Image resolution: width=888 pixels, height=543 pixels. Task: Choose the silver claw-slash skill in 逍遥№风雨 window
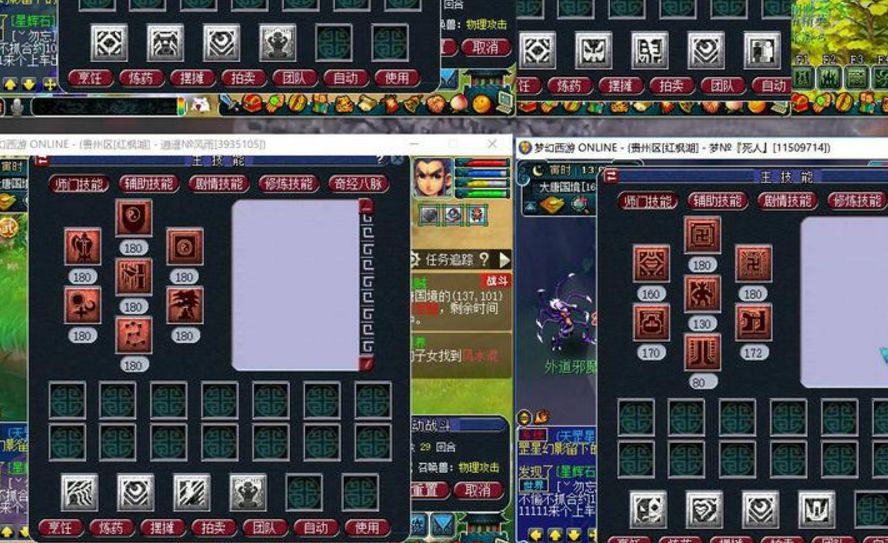pos(191,493)
